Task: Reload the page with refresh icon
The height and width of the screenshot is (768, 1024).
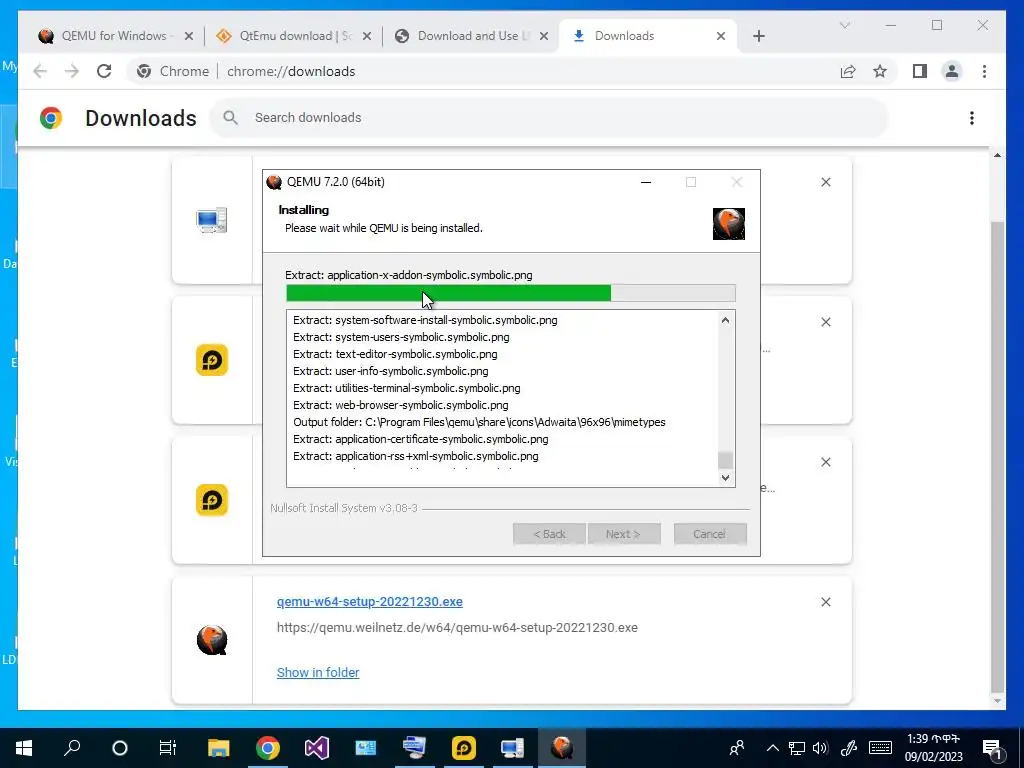Action: coord(104,71)
